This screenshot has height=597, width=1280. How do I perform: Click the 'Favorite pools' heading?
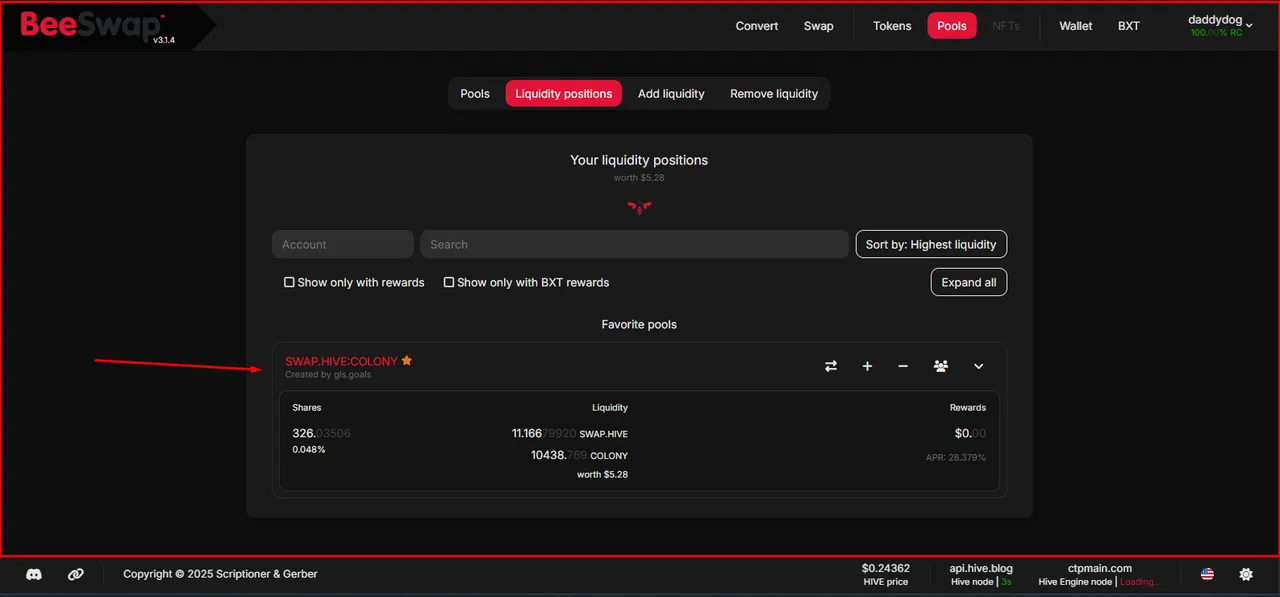click(x=639, y=325)
